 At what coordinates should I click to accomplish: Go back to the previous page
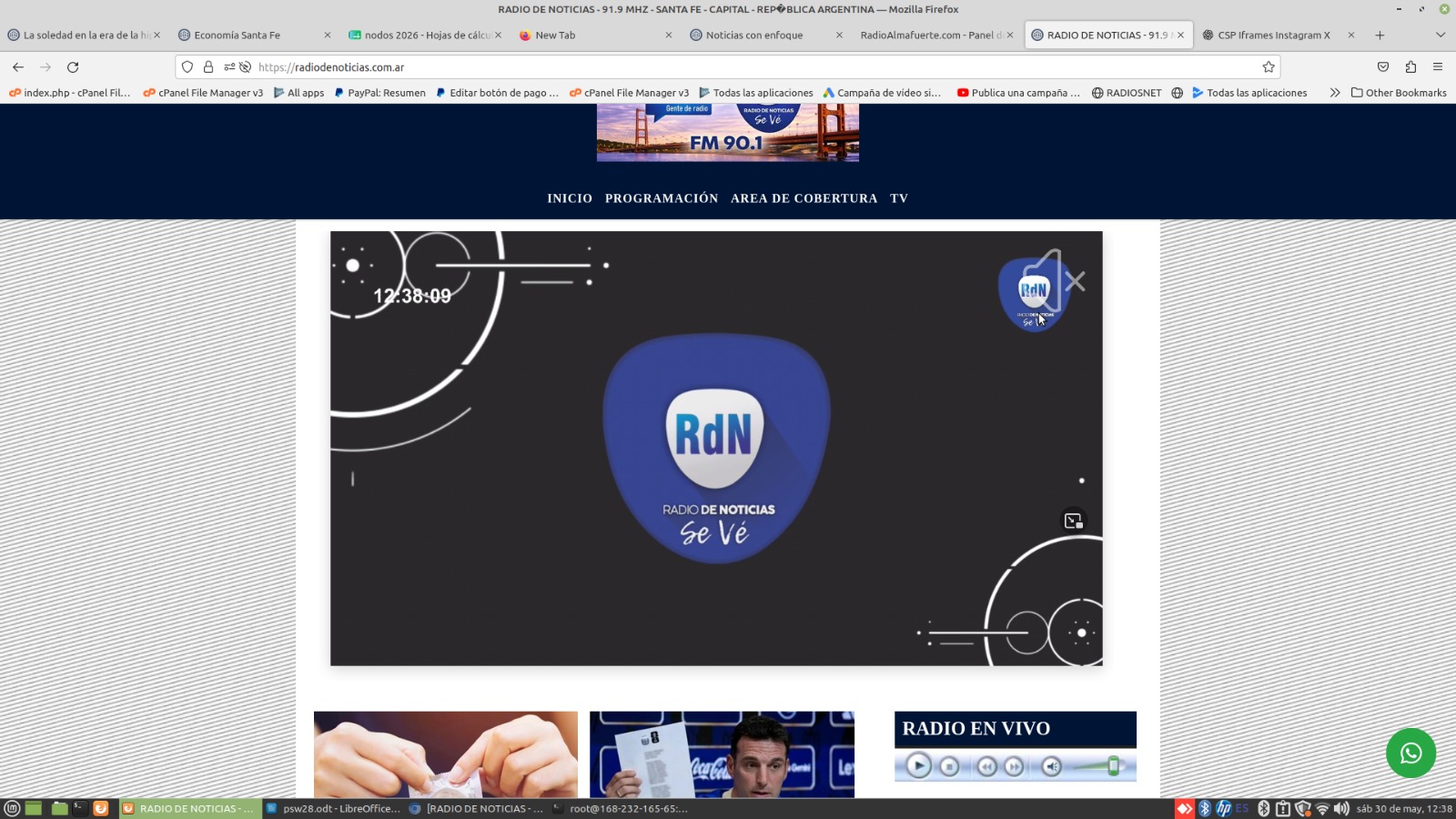(x=18, y=67)
